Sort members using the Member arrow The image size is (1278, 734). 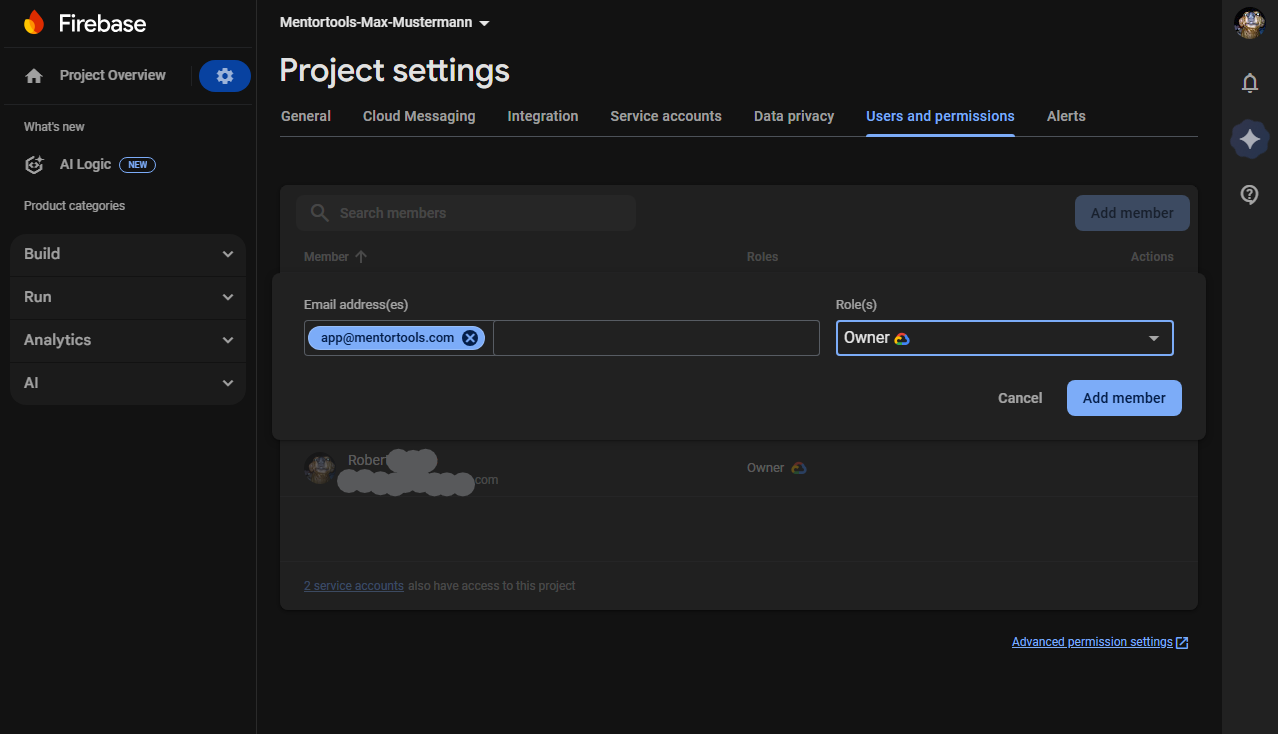(x=361, y=257)
